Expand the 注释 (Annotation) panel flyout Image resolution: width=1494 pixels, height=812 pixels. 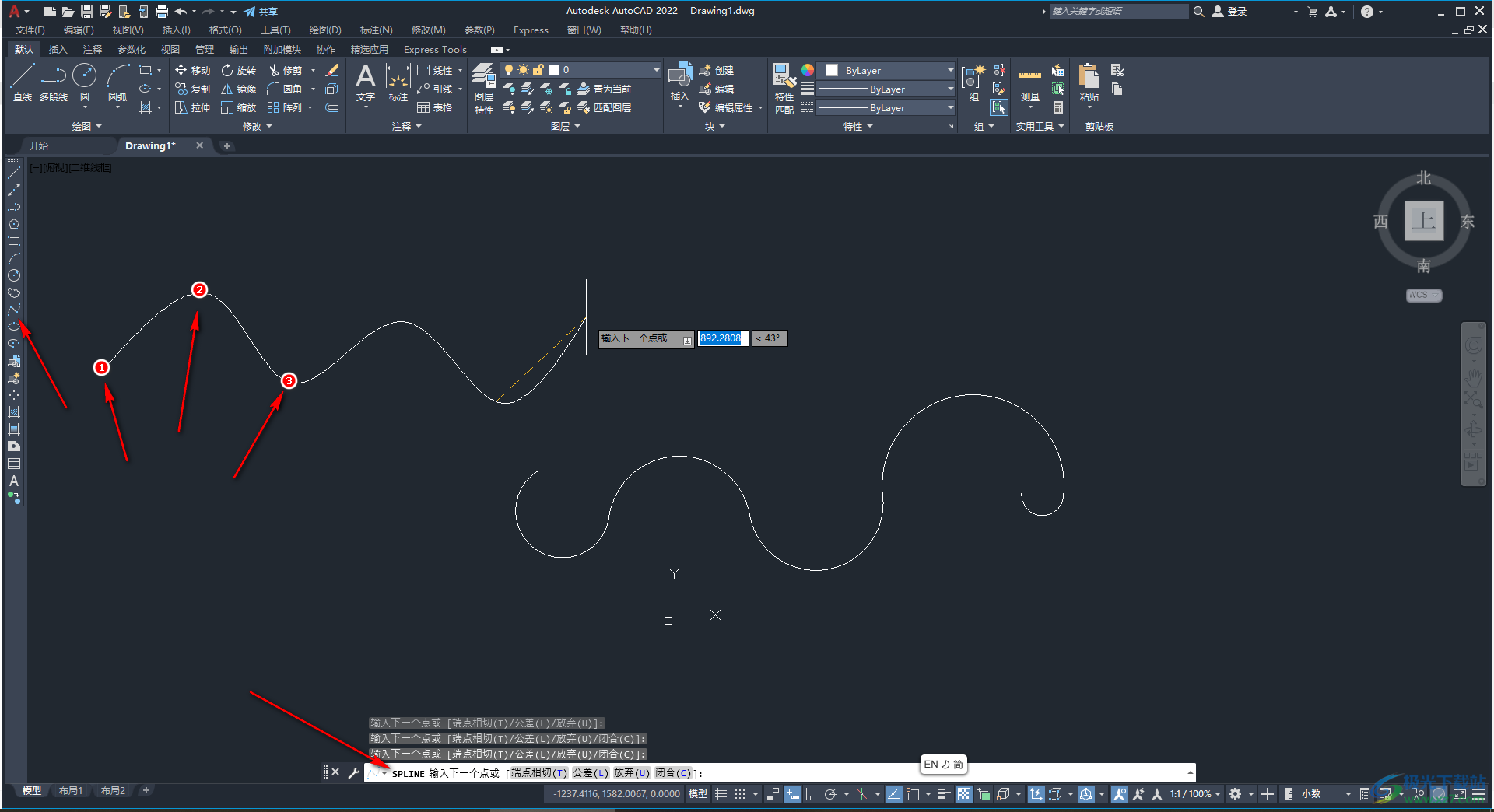point(406,126)
